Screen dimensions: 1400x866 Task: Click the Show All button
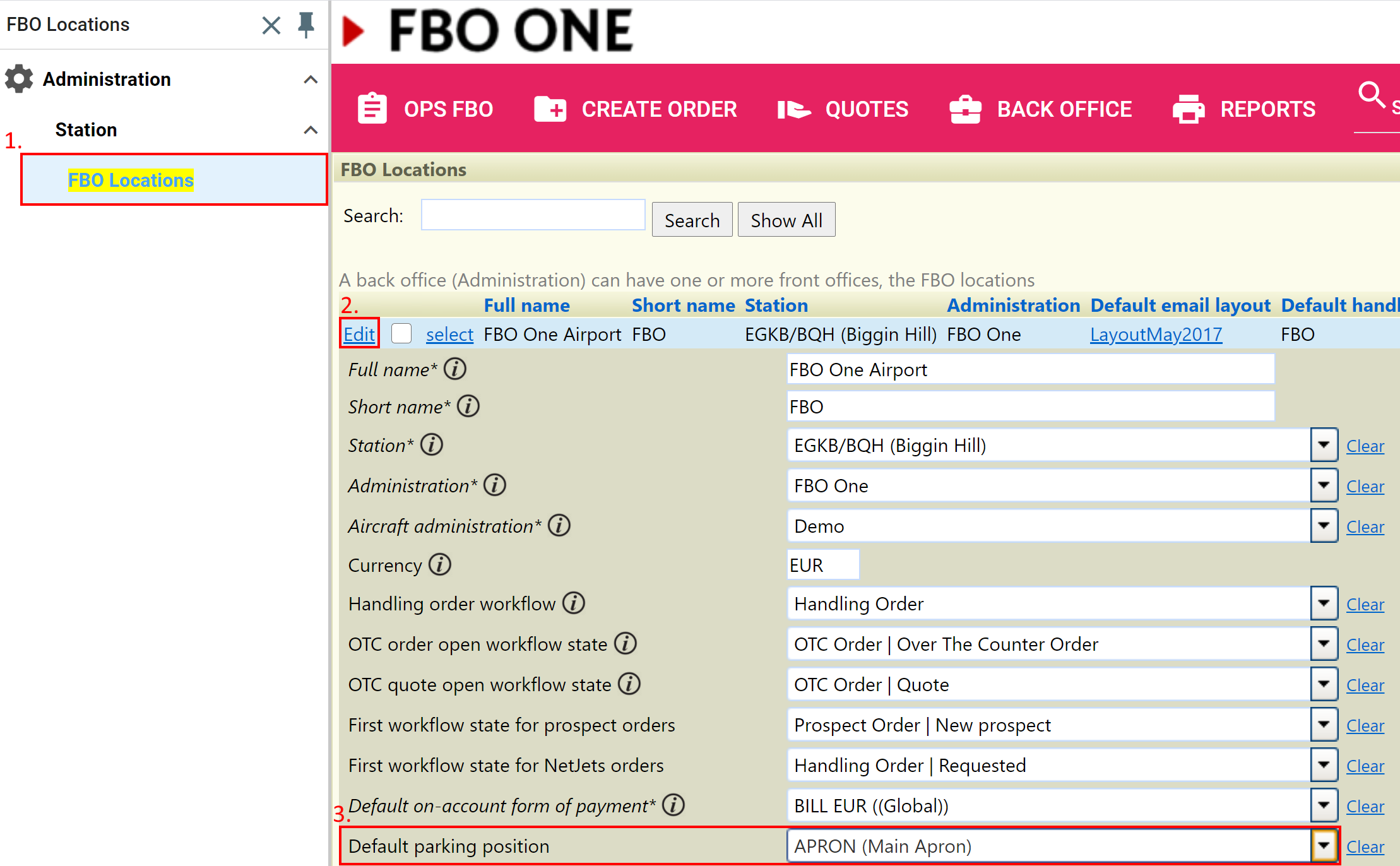pos(786,220)
